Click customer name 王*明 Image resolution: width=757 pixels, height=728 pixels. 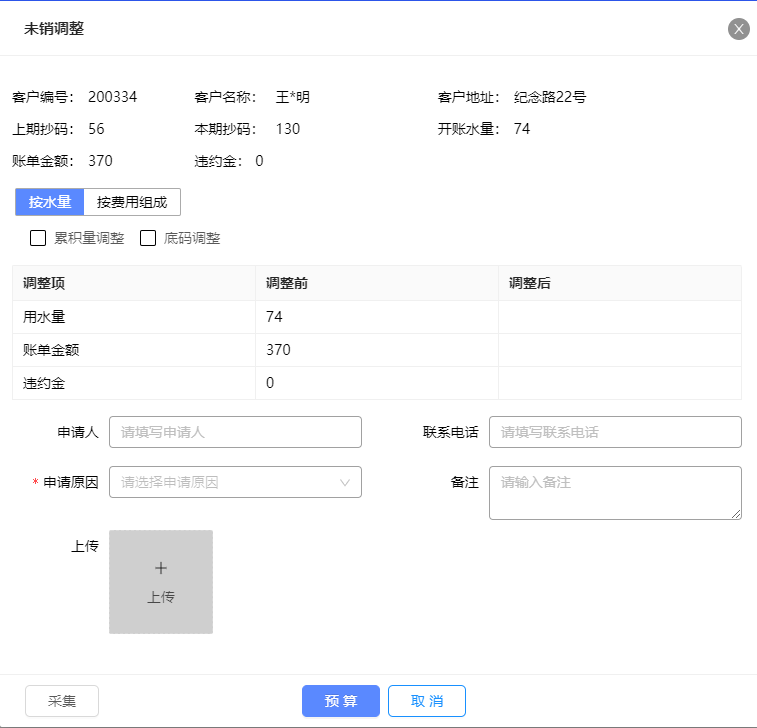293,97
